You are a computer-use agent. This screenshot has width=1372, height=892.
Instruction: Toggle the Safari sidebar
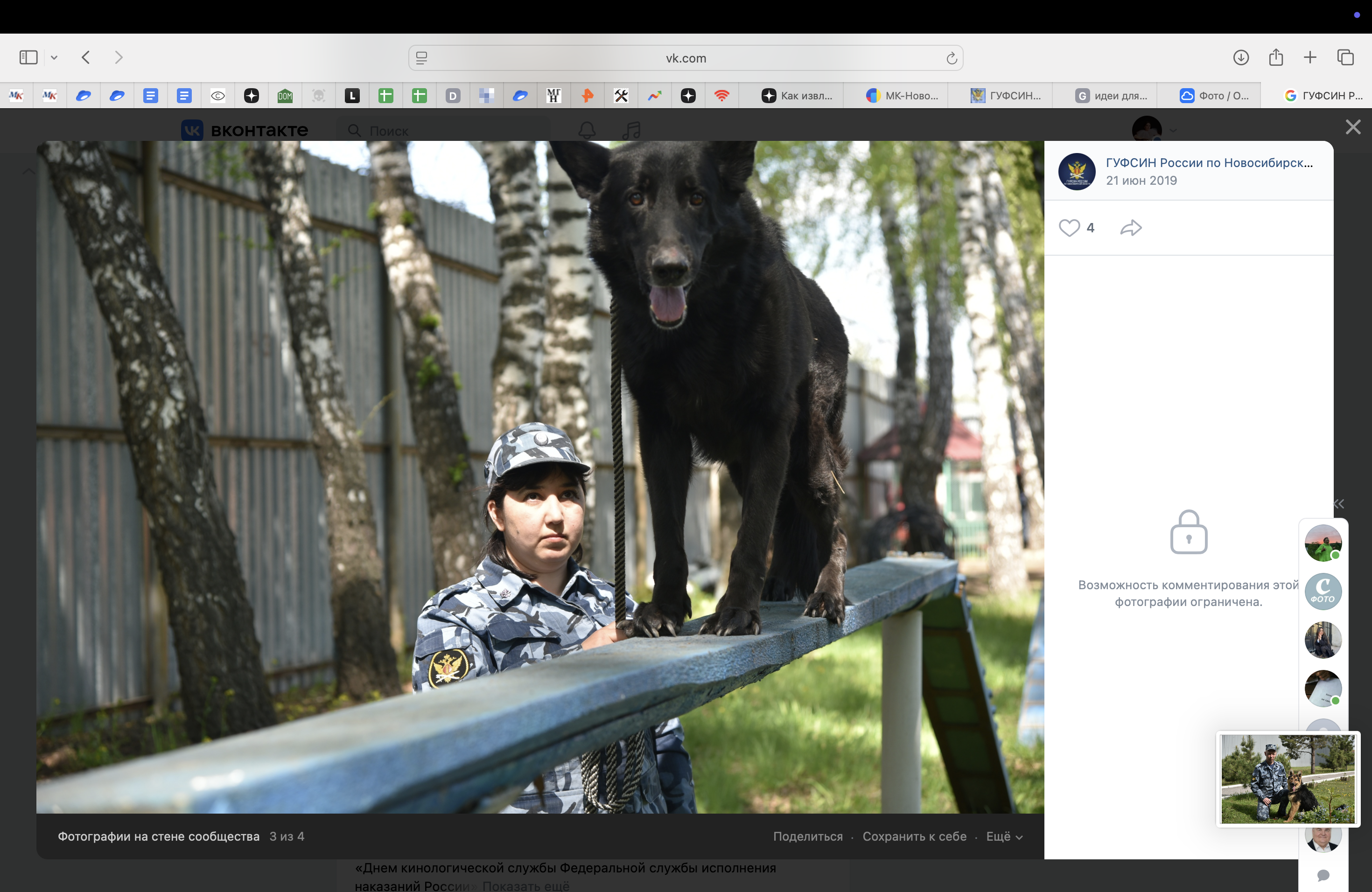coord(28,58)
